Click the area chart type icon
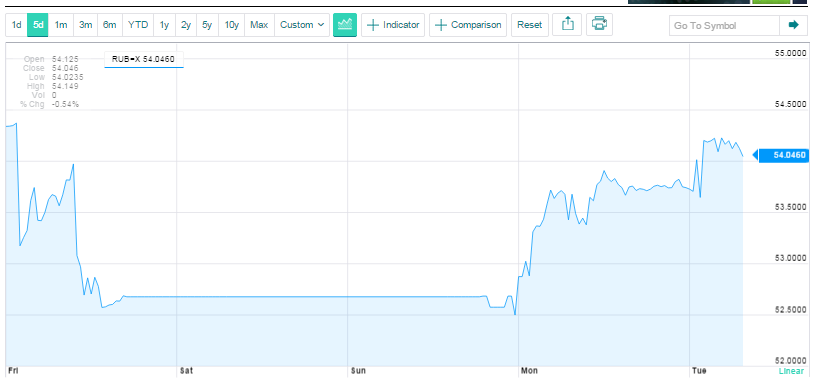Screen dimensions: 819x382 (345, 25)
